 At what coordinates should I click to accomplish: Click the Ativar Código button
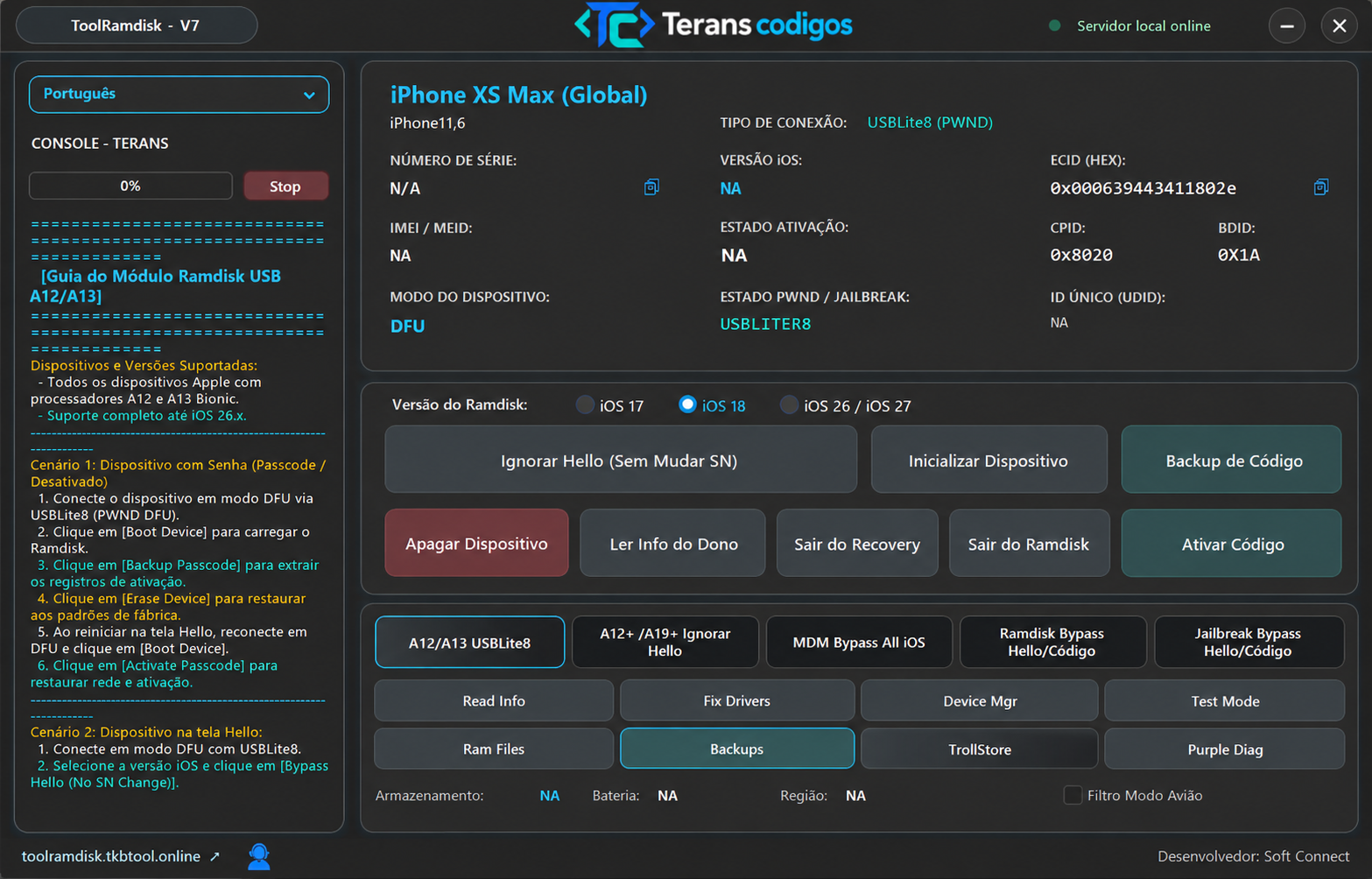[x=1232, y=544]
